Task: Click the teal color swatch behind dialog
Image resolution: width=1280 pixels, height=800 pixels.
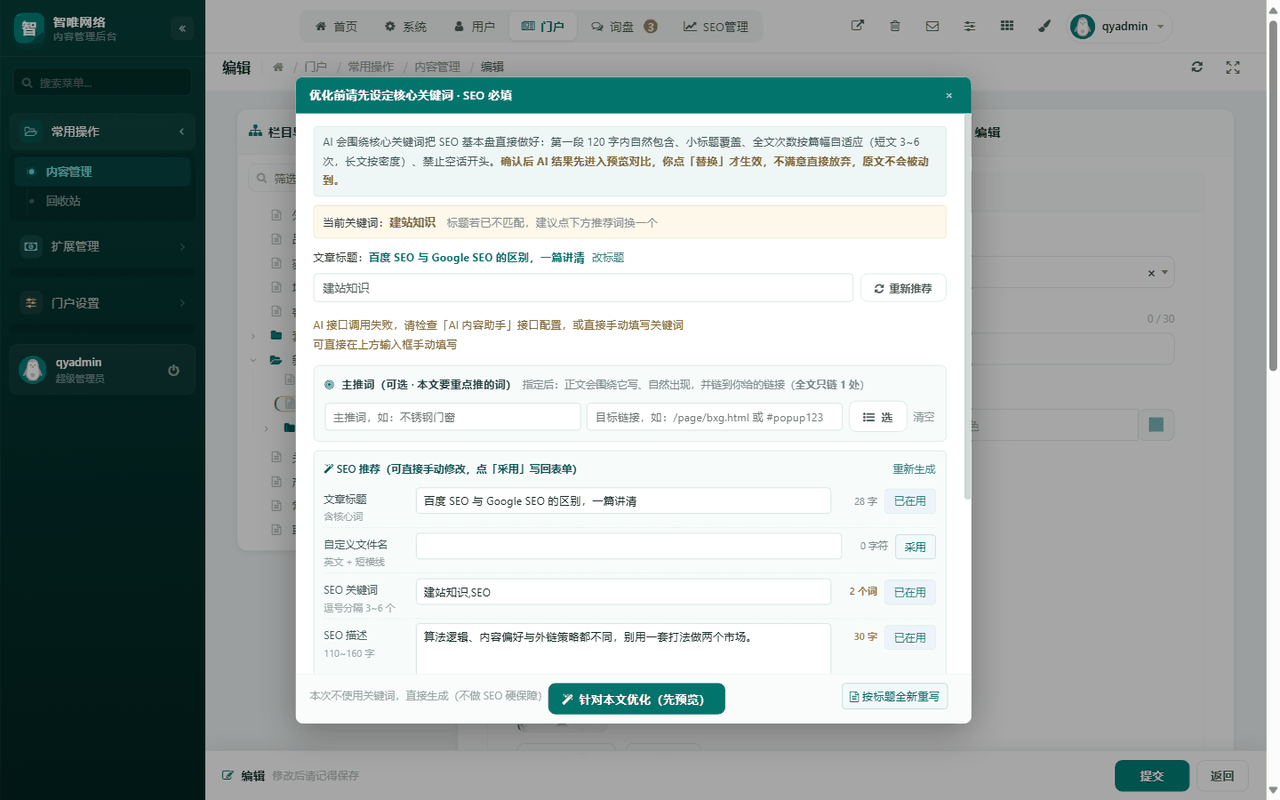Action: (1156, 425)
